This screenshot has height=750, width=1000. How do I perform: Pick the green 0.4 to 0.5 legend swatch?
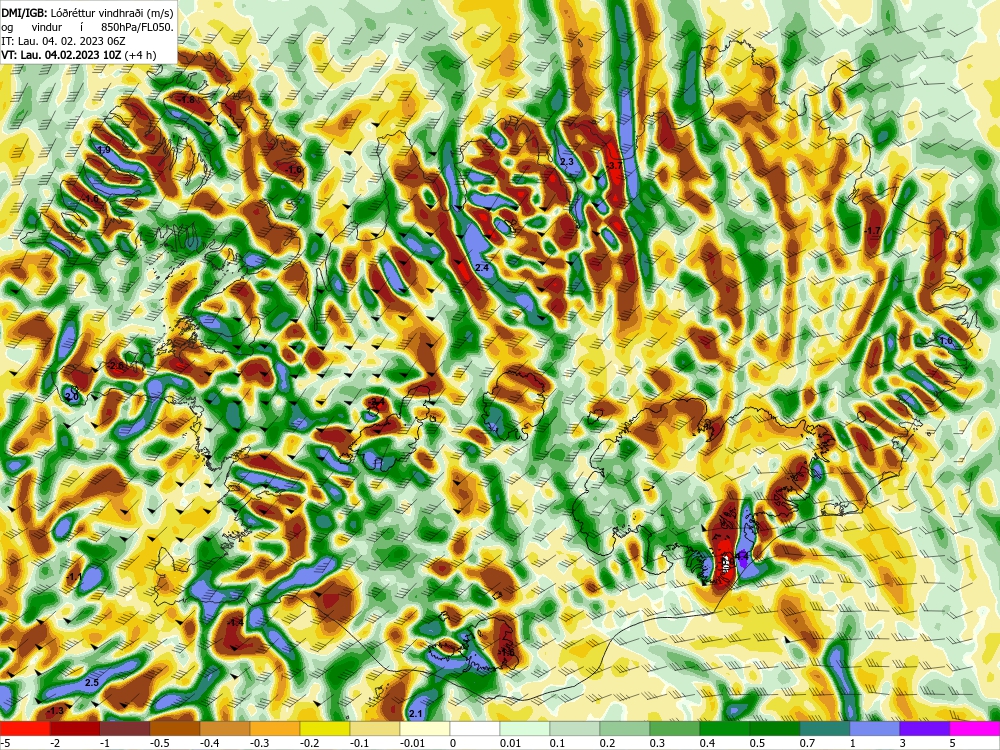(x=725, y=728)
